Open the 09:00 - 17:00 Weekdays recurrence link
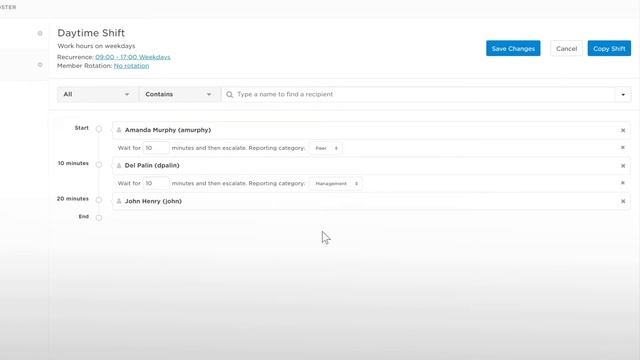This screenshot has height=360, width=640. (133, 57)
